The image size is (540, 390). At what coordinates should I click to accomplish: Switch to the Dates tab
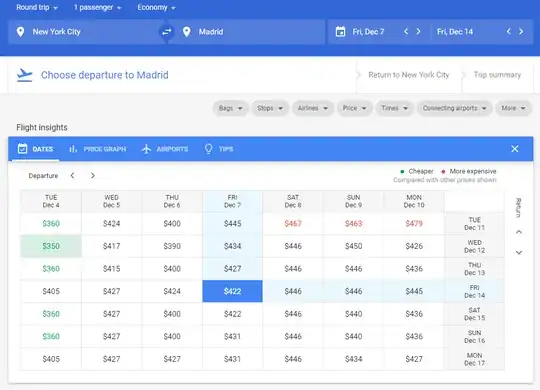tap(35, 149)
